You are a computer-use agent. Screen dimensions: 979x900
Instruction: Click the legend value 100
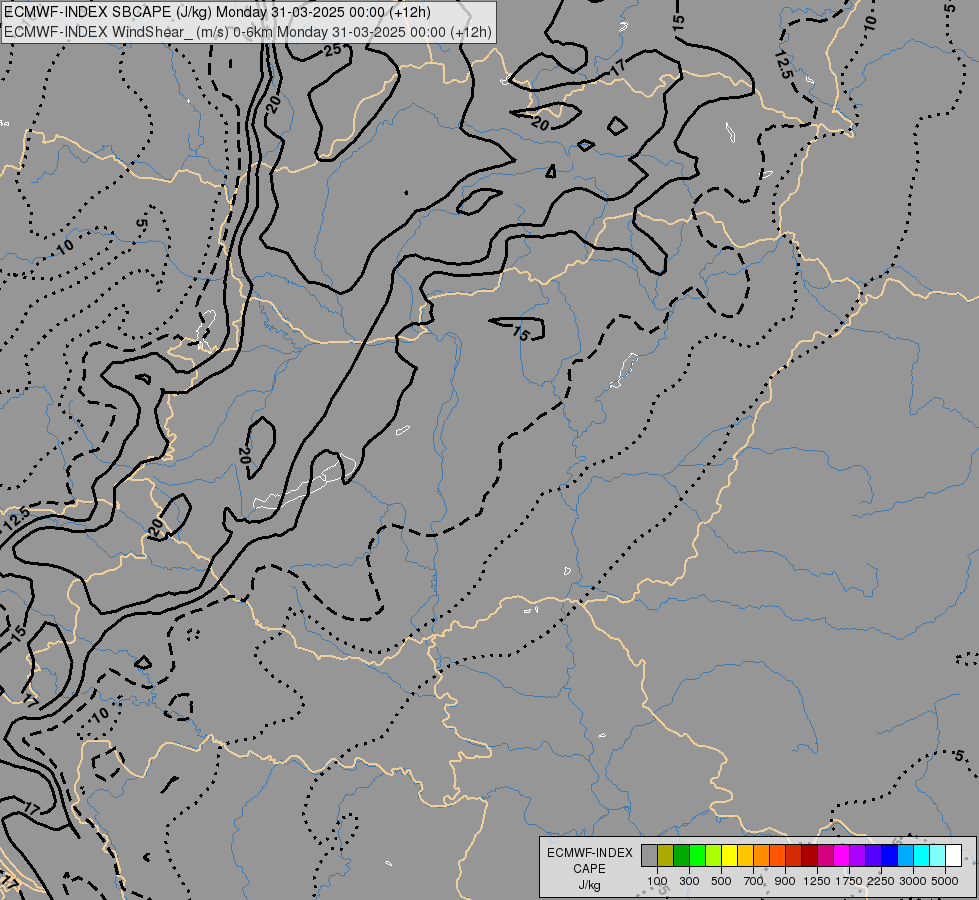coord(657,881)
